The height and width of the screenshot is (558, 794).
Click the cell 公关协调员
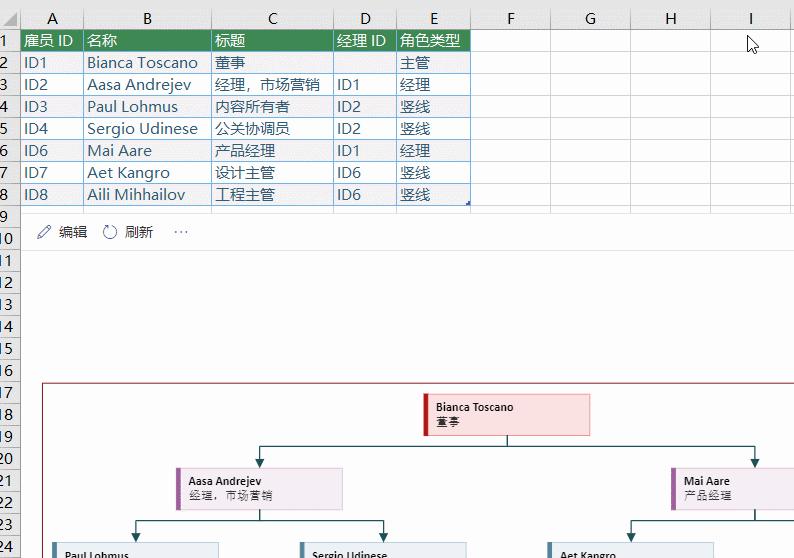point(272,129)
